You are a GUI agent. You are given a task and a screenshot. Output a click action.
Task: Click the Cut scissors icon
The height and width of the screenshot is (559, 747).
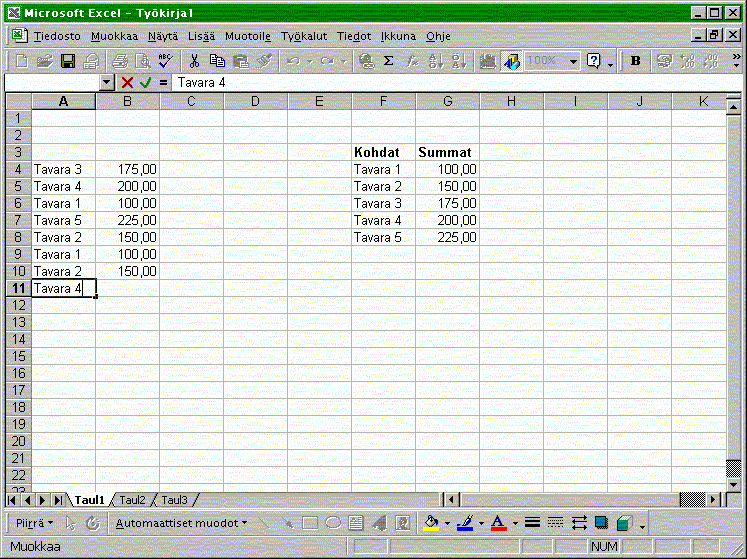pyautogui.click(x=195, y=61)
